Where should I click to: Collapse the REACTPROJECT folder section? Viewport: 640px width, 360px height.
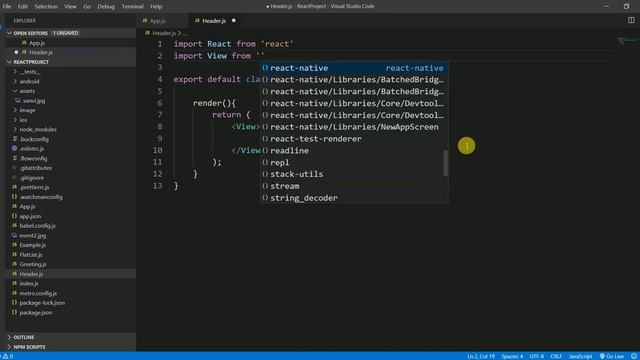pyautogui.click(x=9, y=62)
